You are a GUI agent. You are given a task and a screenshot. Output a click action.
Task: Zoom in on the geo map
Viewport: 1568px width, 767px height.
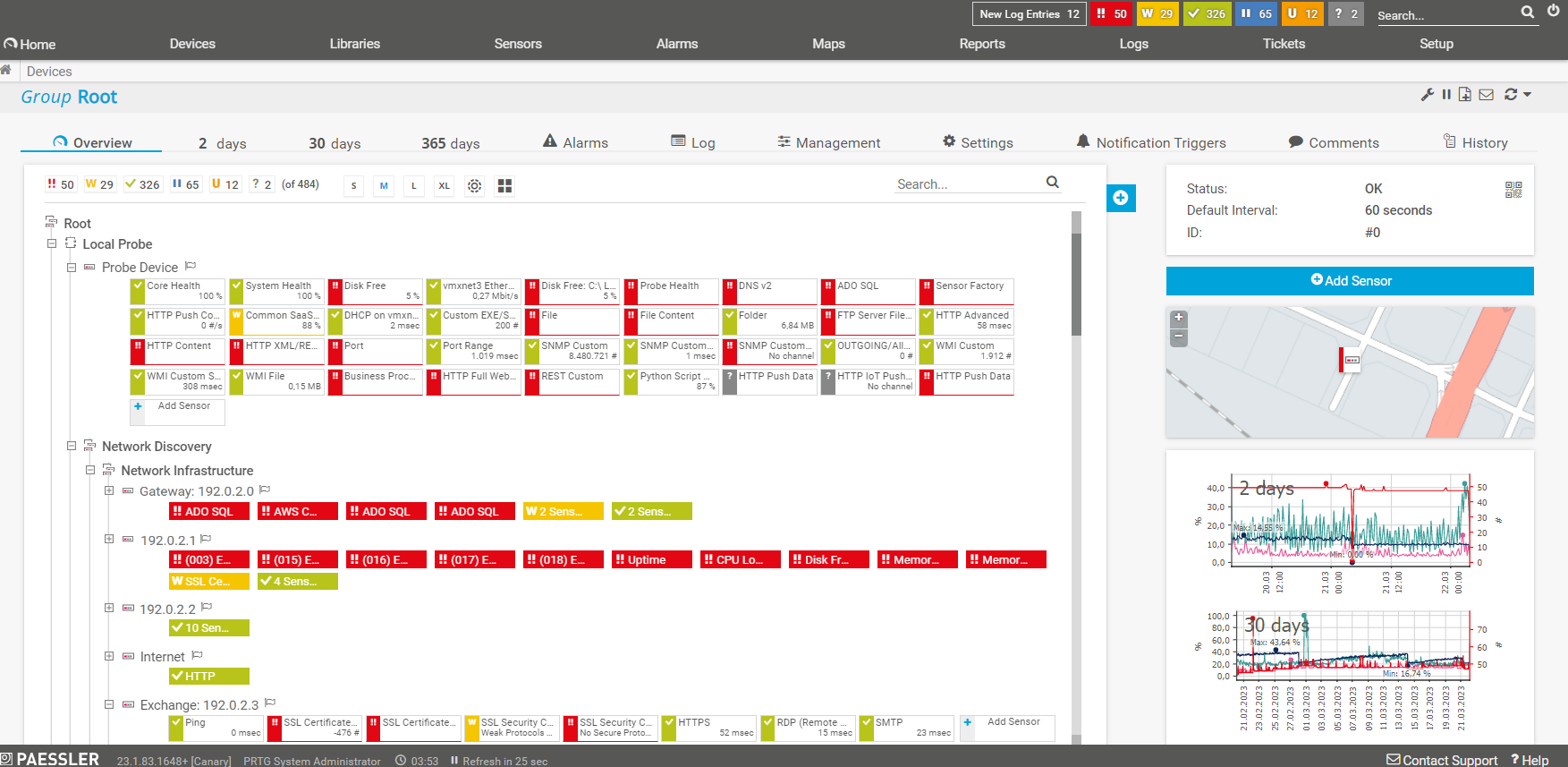1179,318
